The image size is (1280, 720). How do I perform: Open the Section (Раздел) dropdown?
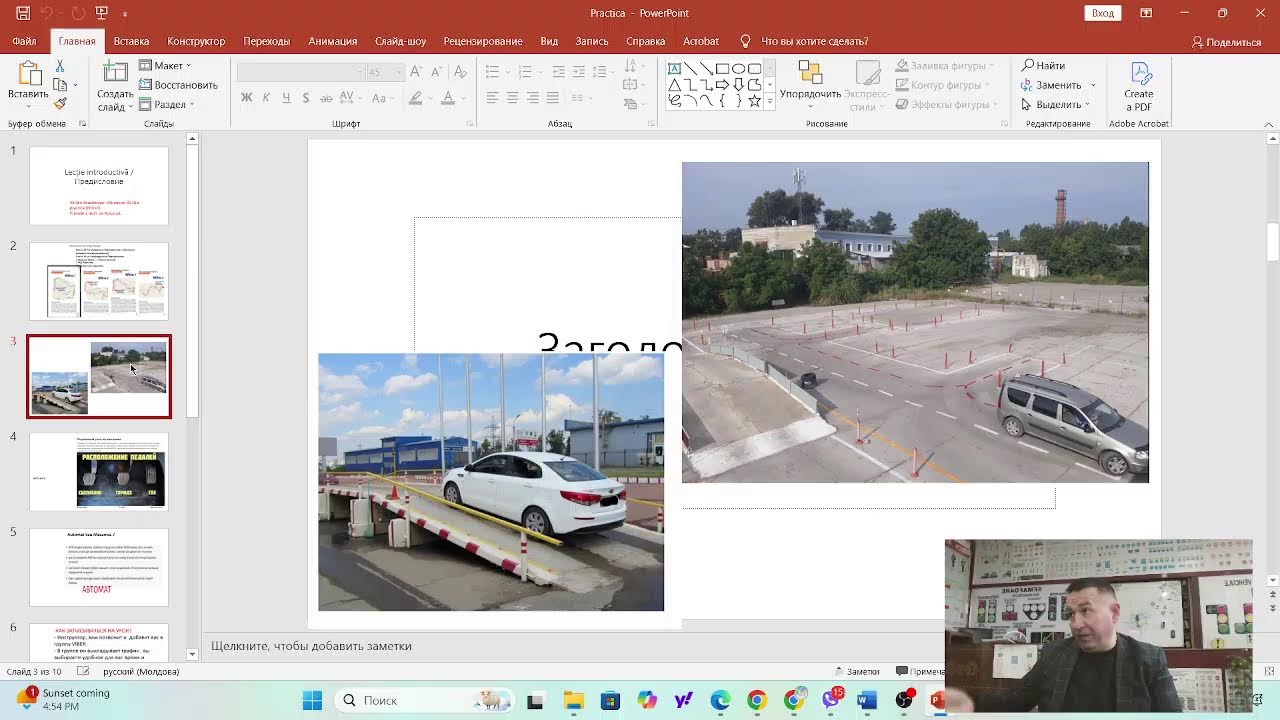pos(167,104)
